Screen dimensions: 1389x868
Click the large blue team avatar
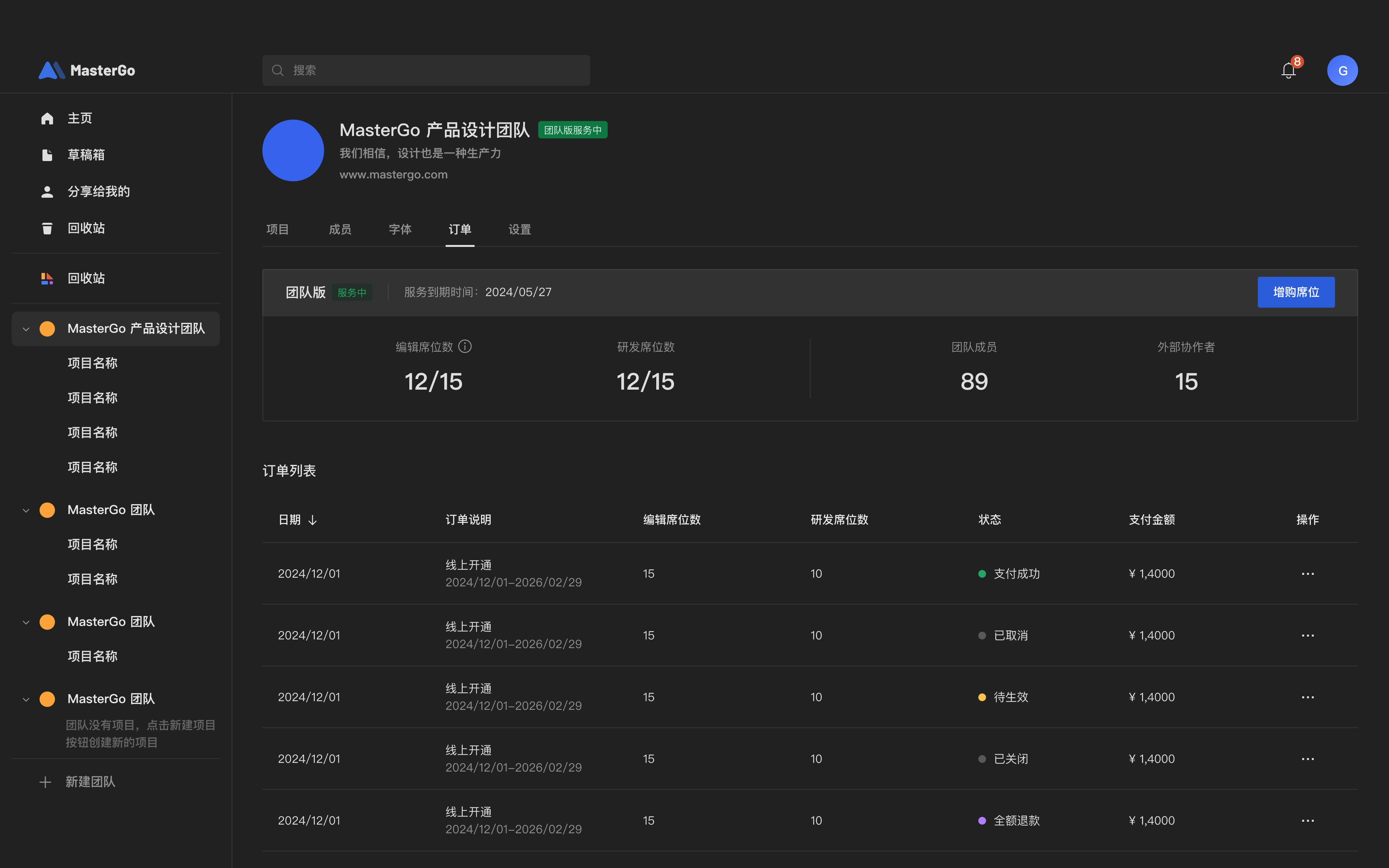(293, 150)
